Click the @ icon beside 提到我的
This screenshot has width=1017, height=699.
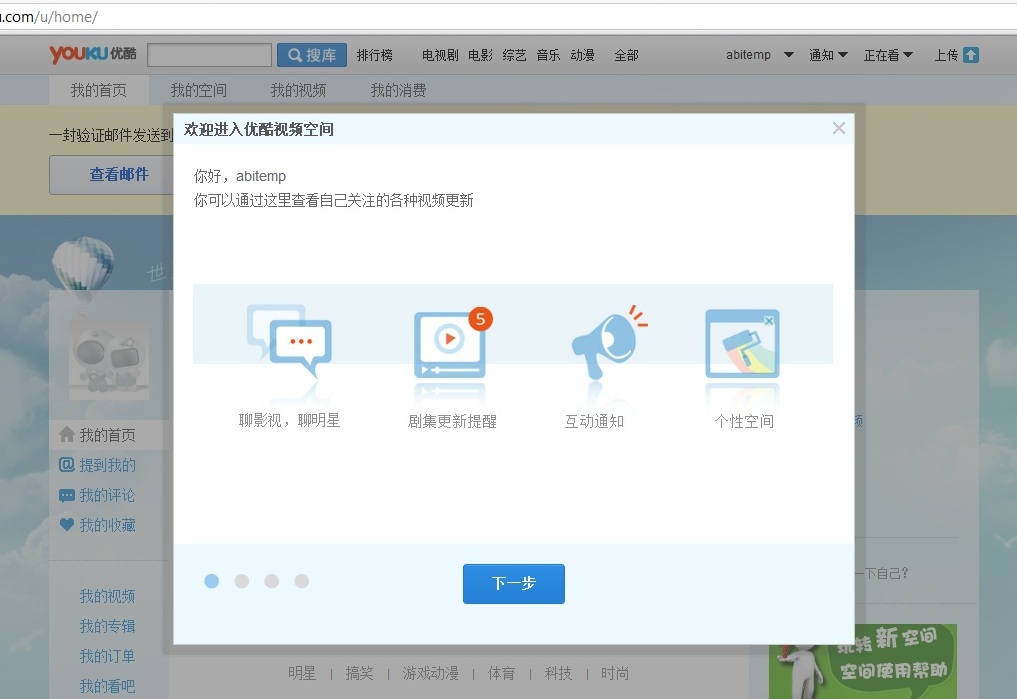coord(66,464)
